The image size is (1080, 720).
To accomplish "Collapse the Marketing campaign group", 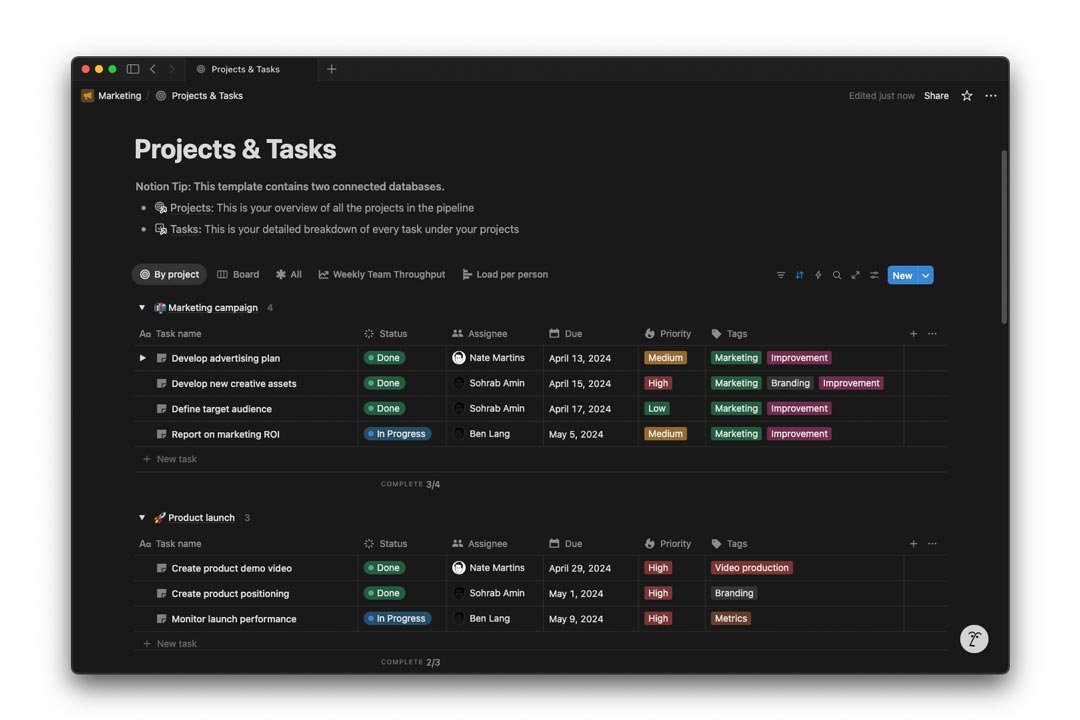I will pos(141,307).
